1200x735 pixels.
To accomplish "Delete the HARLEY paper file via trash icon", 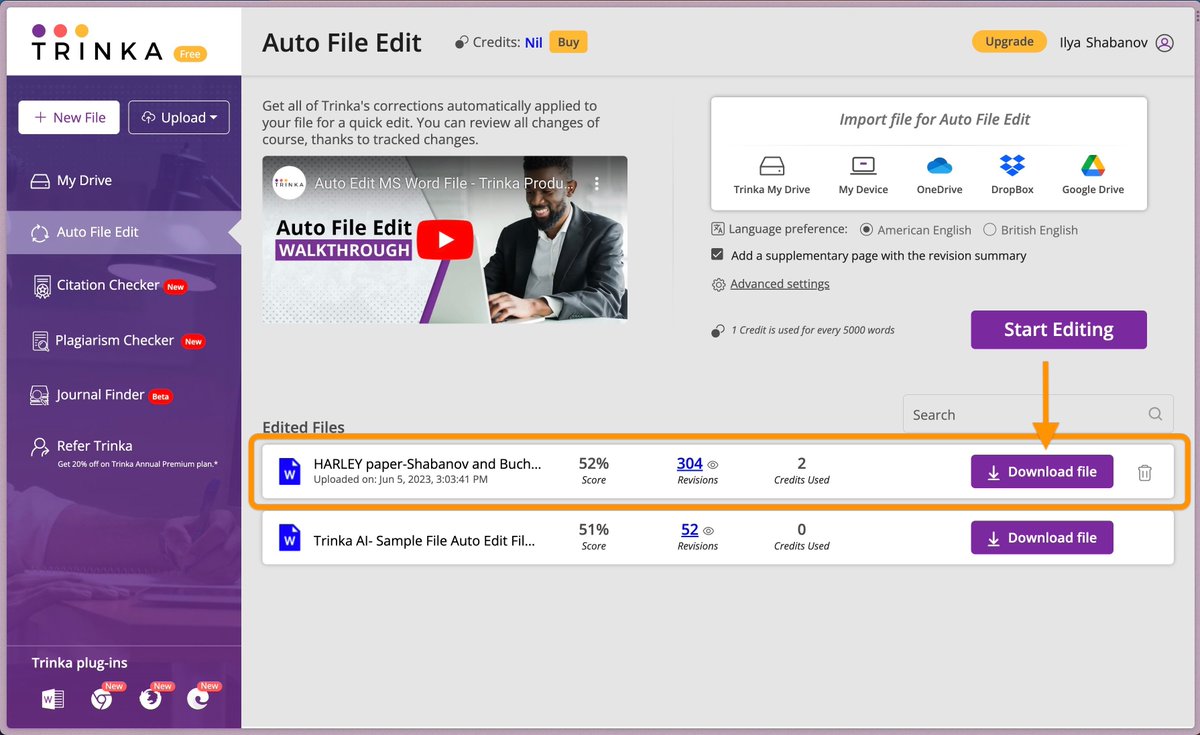I will [x=1144, y=471].
